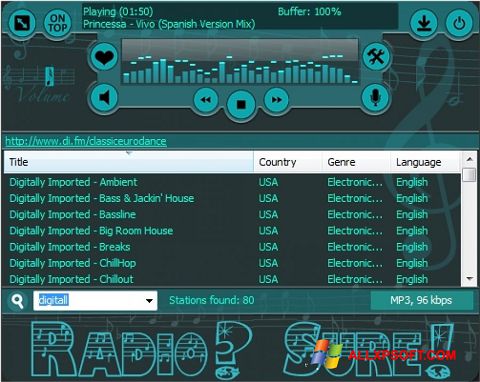480x382 pixels.
Task: Click the resize window arrows icon
Action: click(x=21, y=23)
